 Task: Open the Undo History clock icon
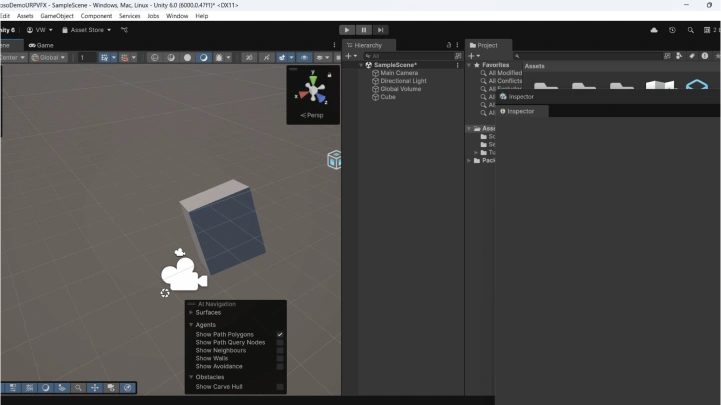(672, 30)
